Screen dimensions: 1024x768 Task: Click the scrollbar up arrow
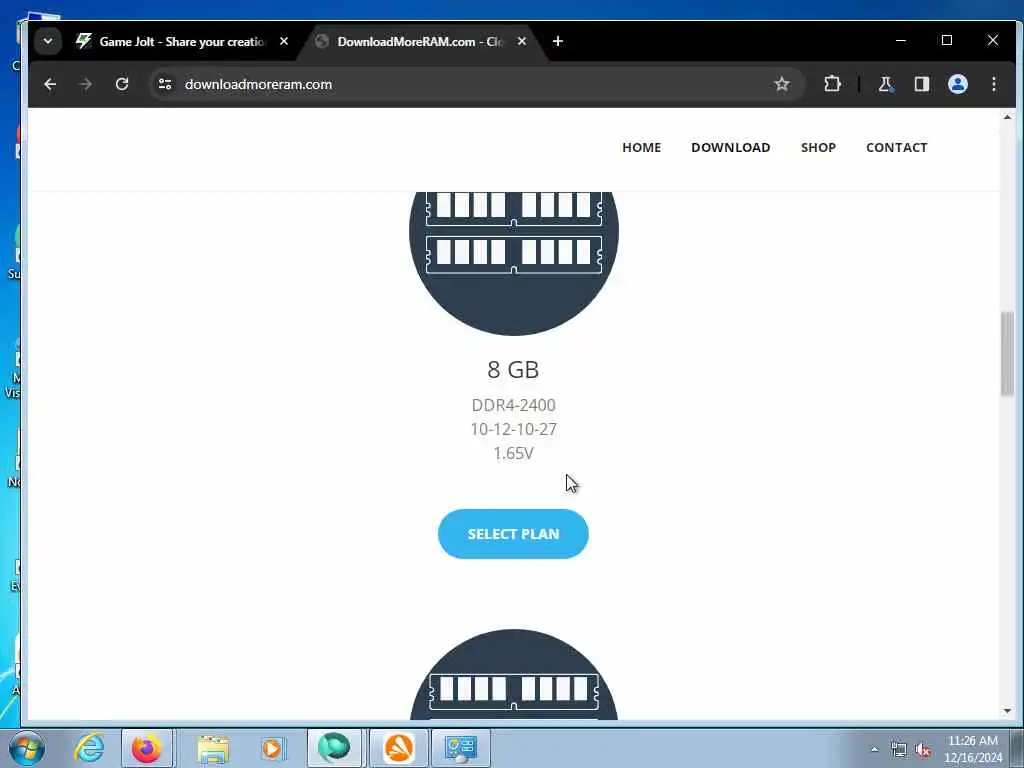(1007, 118)
